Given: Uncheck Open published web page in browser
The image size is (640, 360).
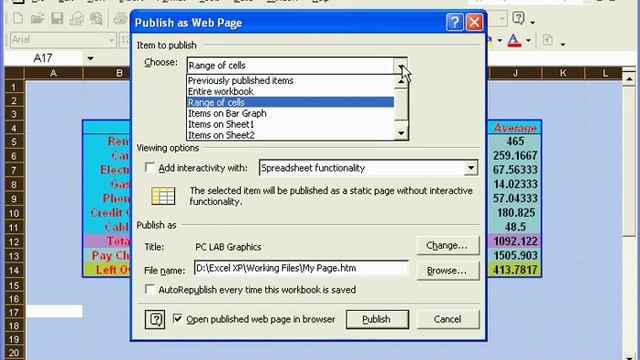Looking at the screenshot, I should [178, 318].
